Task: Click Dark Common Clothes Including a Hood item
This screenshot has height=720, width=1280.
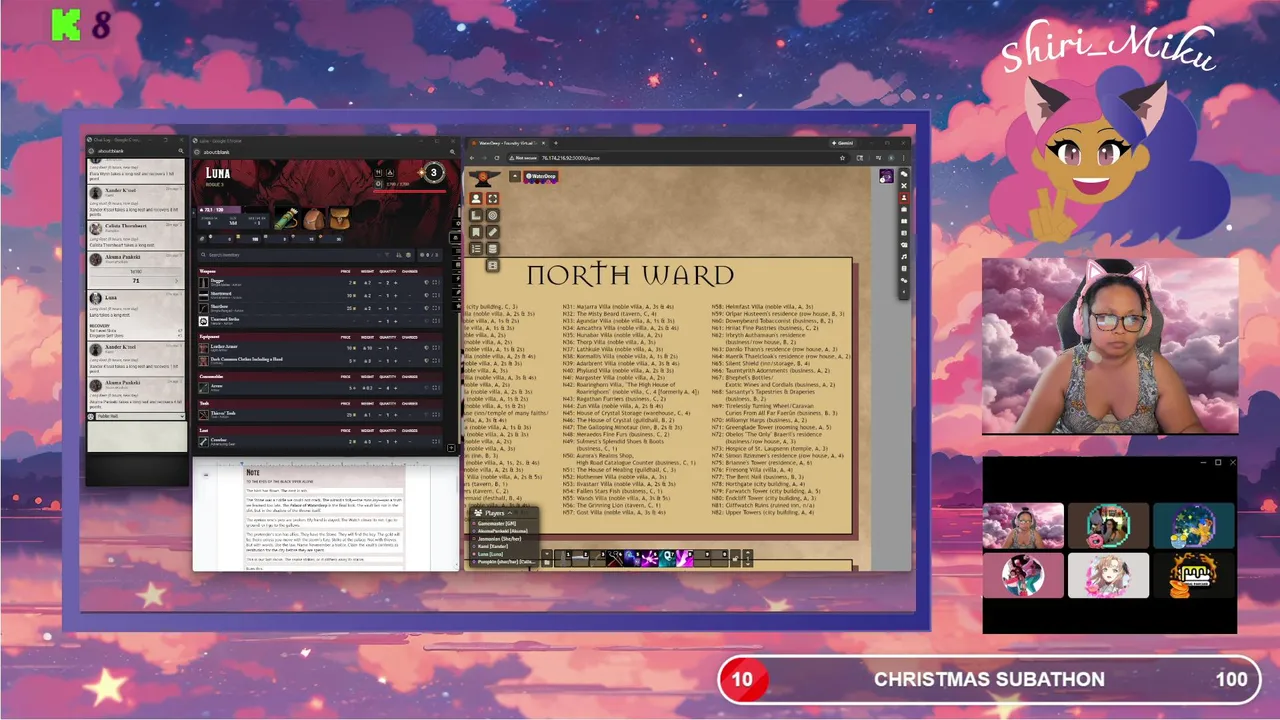Action: [x=246, y=359]
